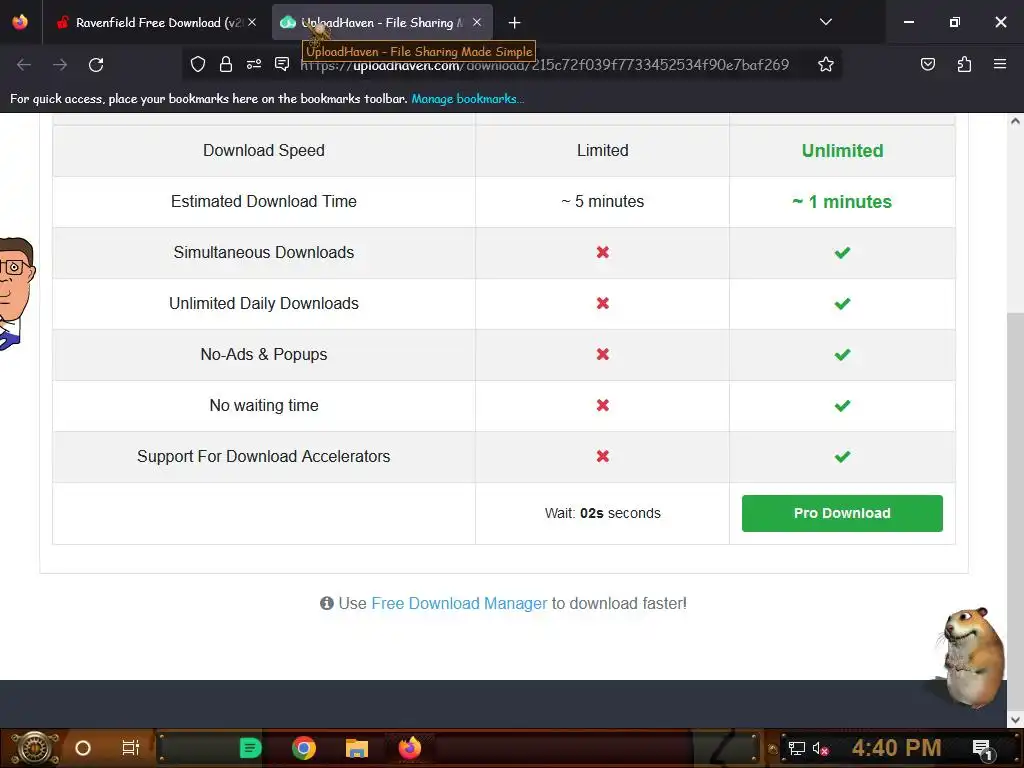The width and height of the screenshot is (1024, 768).
Task: Open a new browser tab
Action: 515,23
